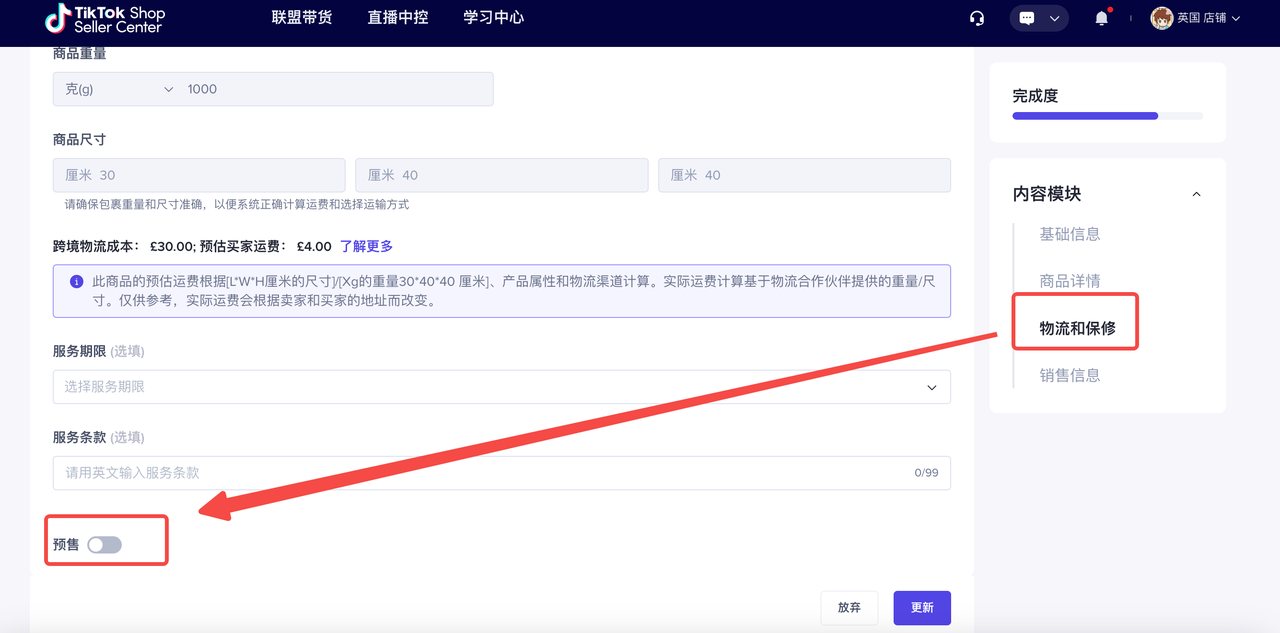Screen dimensions: 1280x633
Task: Open the 了解更多 link
Action: [366, 246]
